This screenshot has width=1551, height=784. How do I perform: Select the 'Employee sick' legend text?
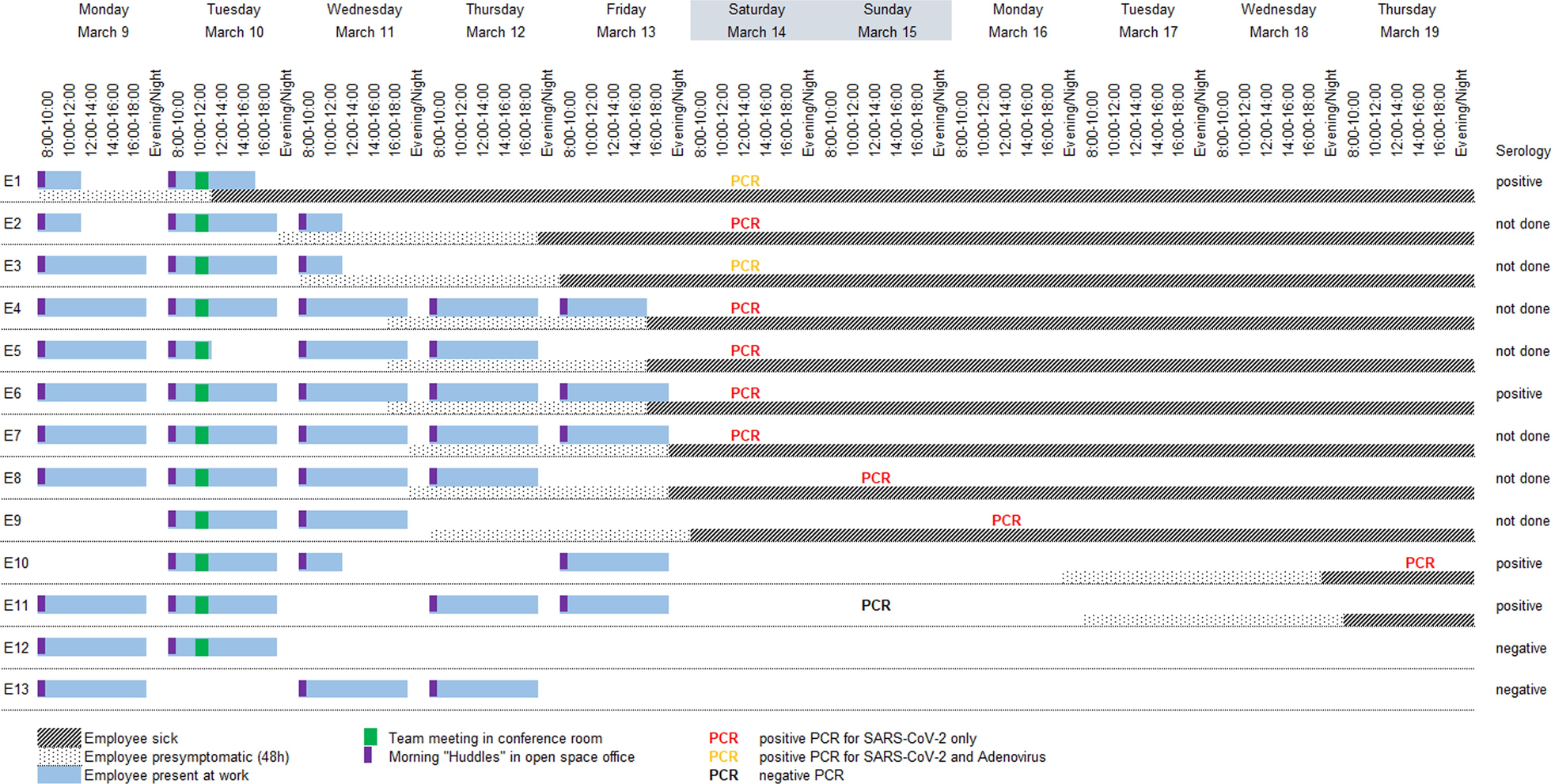[131, 738]
